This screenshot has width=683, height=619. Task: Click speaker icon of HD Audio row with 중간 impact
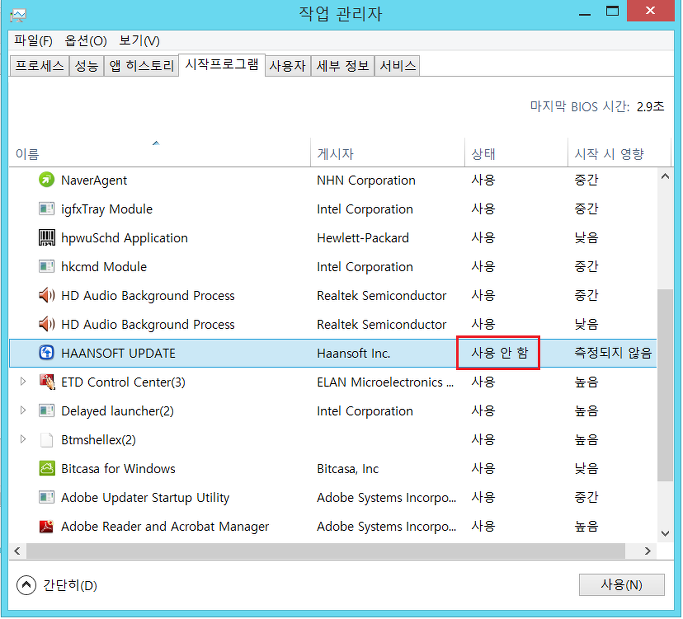pos(47,295)
